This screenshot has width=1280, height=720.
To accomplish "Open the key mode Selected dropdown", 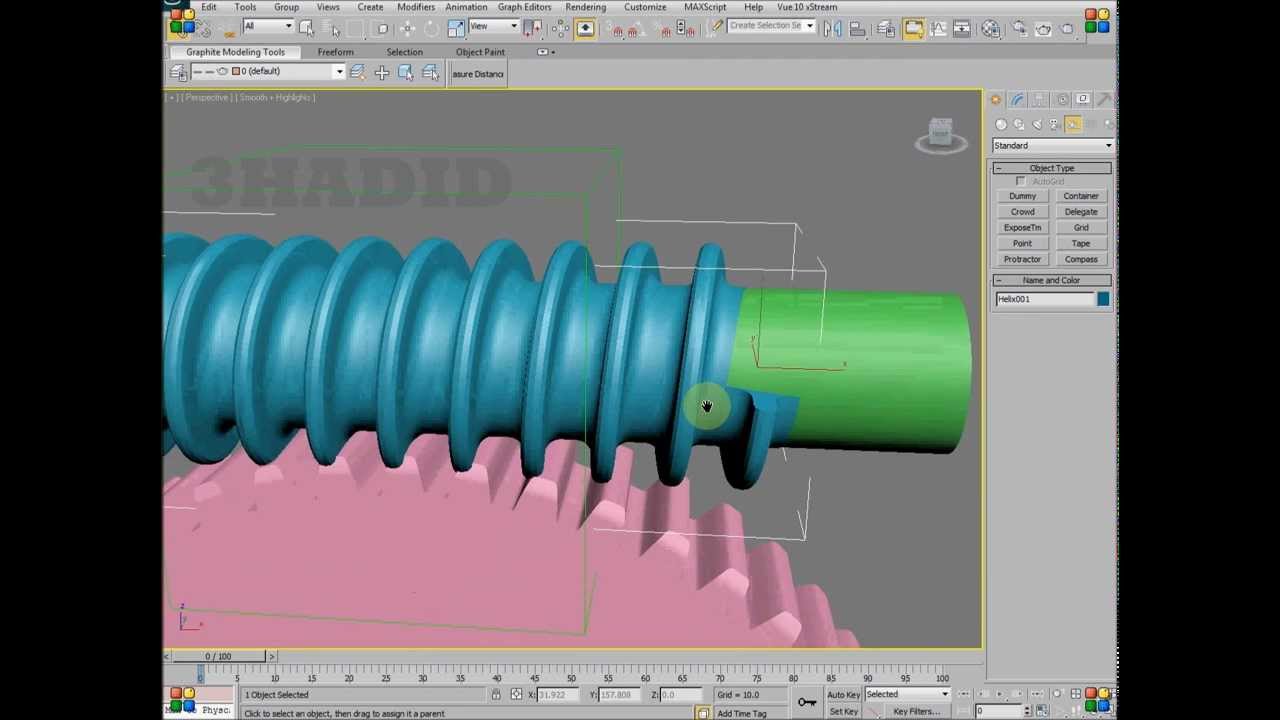I will click(907, 694).
